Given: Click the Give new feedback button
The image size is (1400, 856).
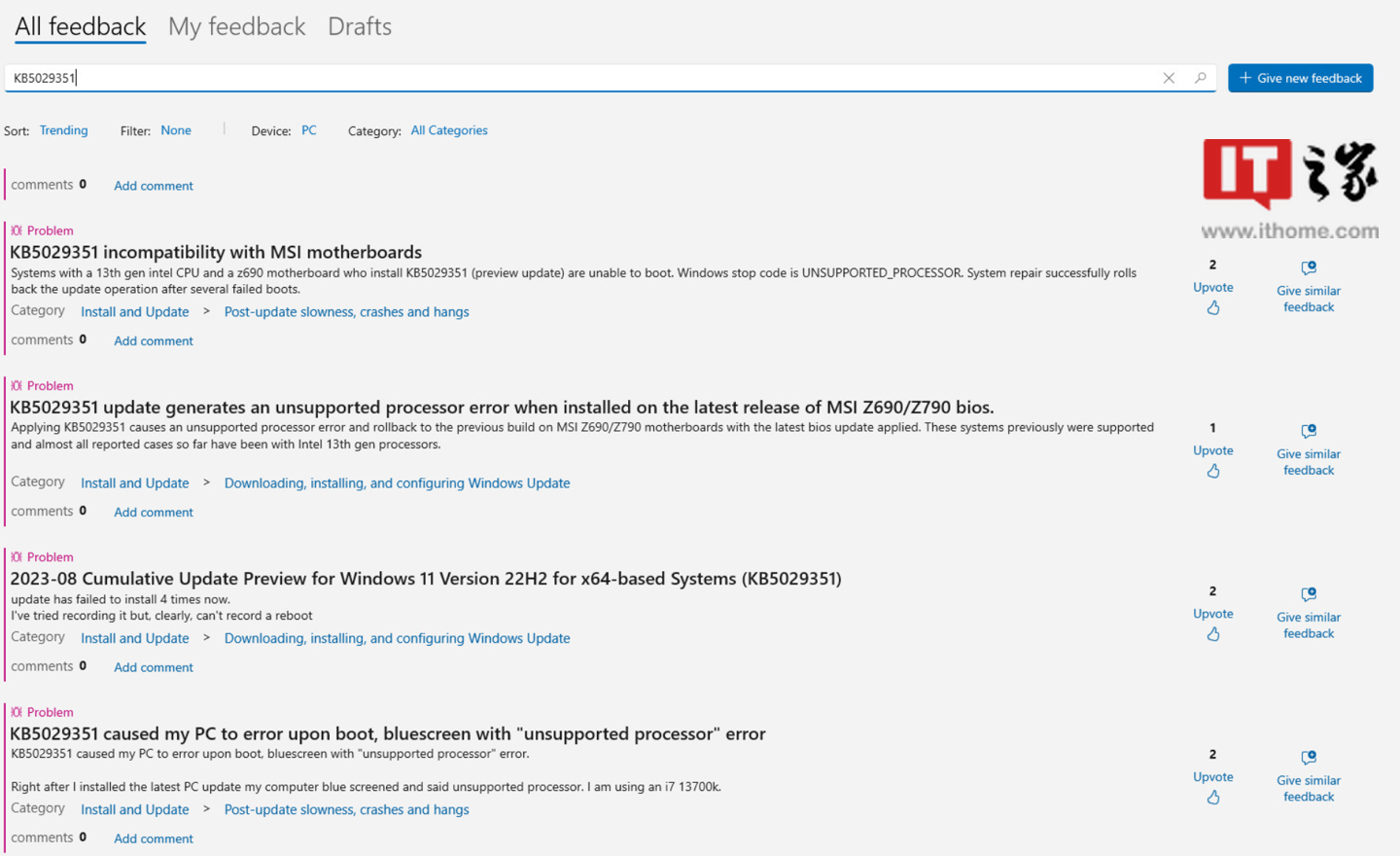Looking at the screenshot, I should click(x=1300, y=78).
